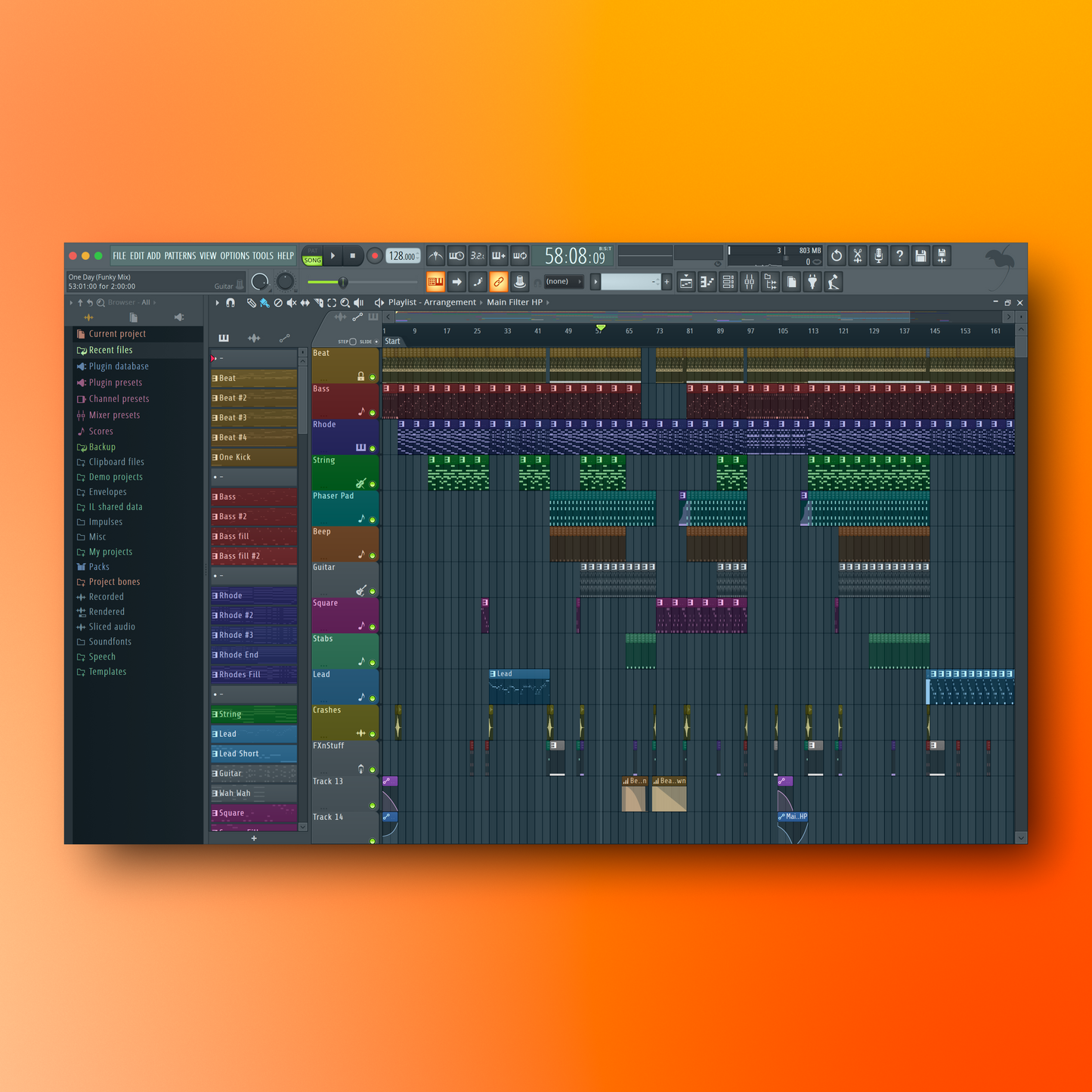Open the PATTERNS menu
The height and width of the screenshot is (1092, 1092).
(x=180, y=256)
